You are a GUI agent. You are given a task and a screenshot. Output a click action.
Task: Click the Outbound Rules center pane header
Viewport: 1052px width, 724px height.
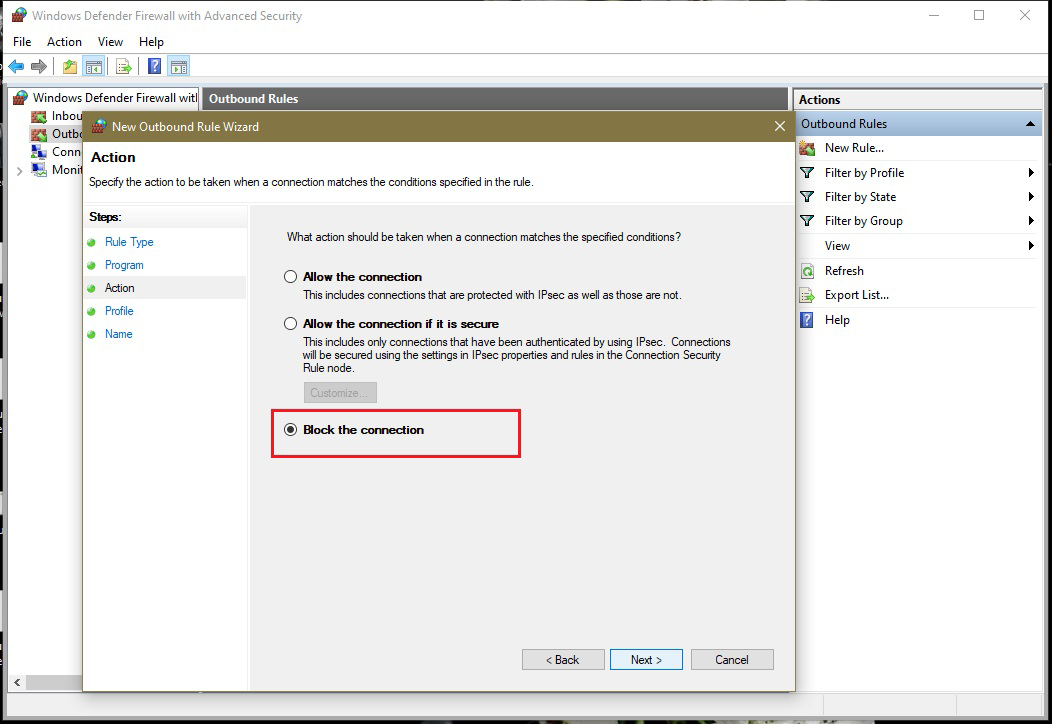pyautogui.click(x=494, y=99)
